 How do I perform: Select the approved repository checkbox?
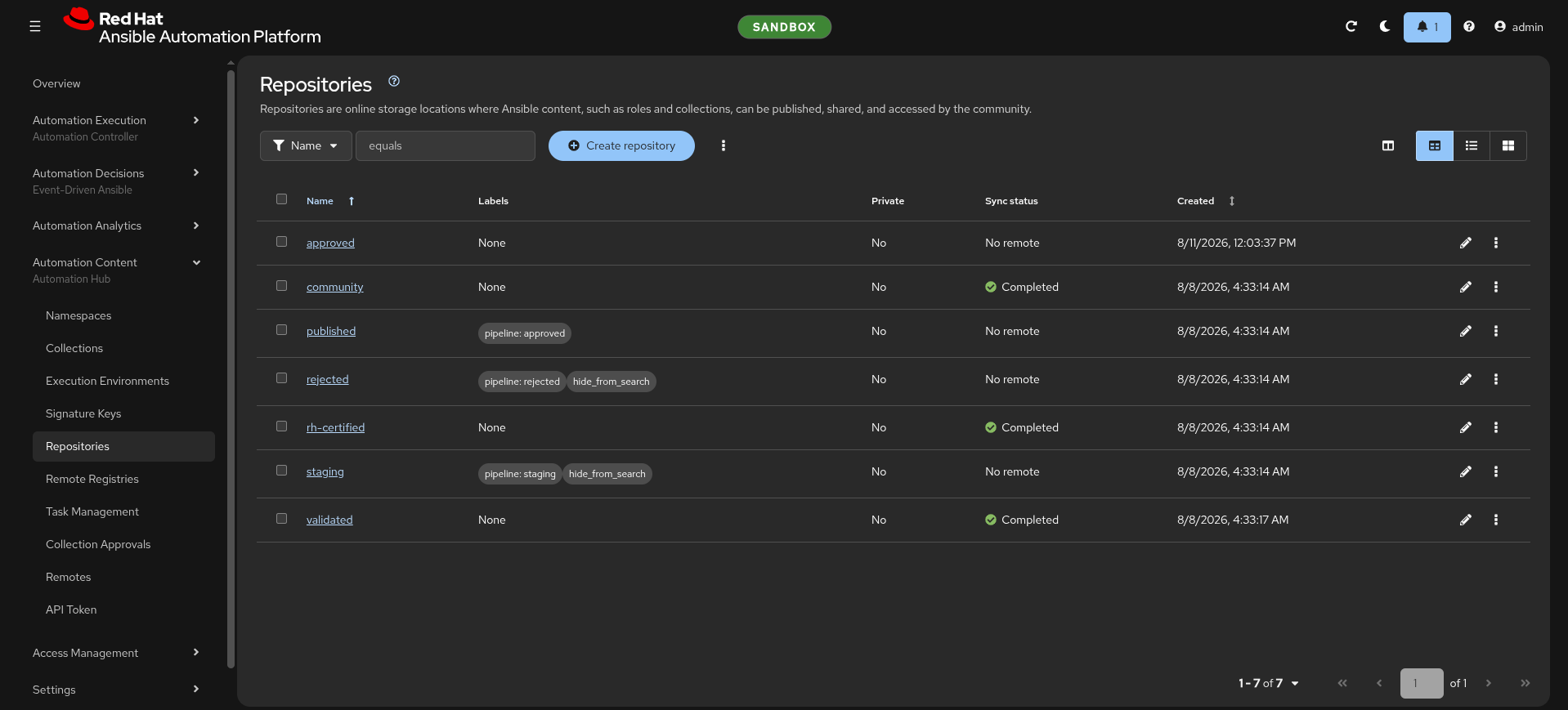pos(281,242)
